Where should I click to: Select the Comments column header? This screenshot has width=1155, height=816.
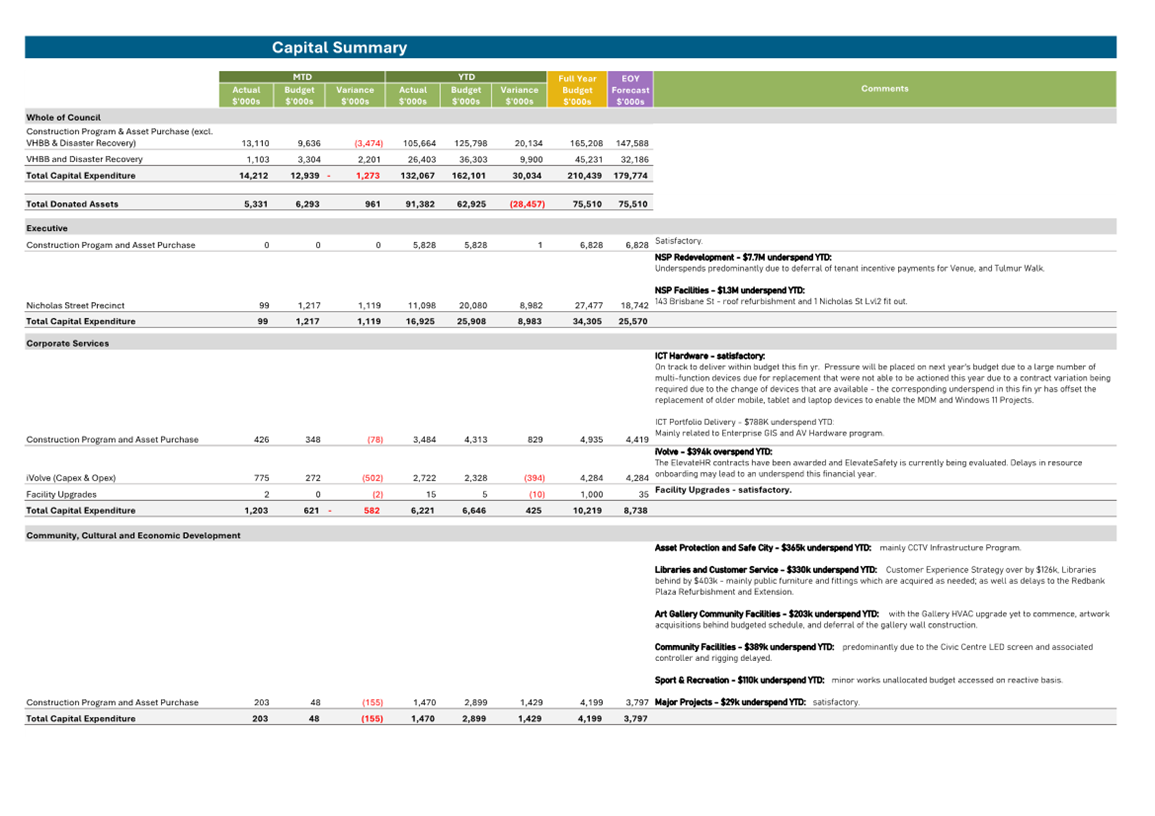(x=884, y=89)
